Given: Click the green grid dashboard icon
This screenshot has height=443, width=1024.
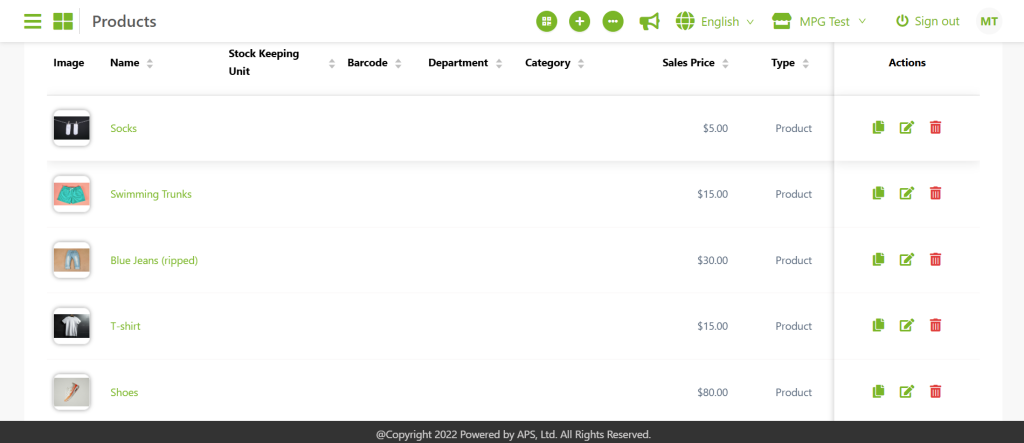Looking at the screenshot, I should tap(63, 22).
